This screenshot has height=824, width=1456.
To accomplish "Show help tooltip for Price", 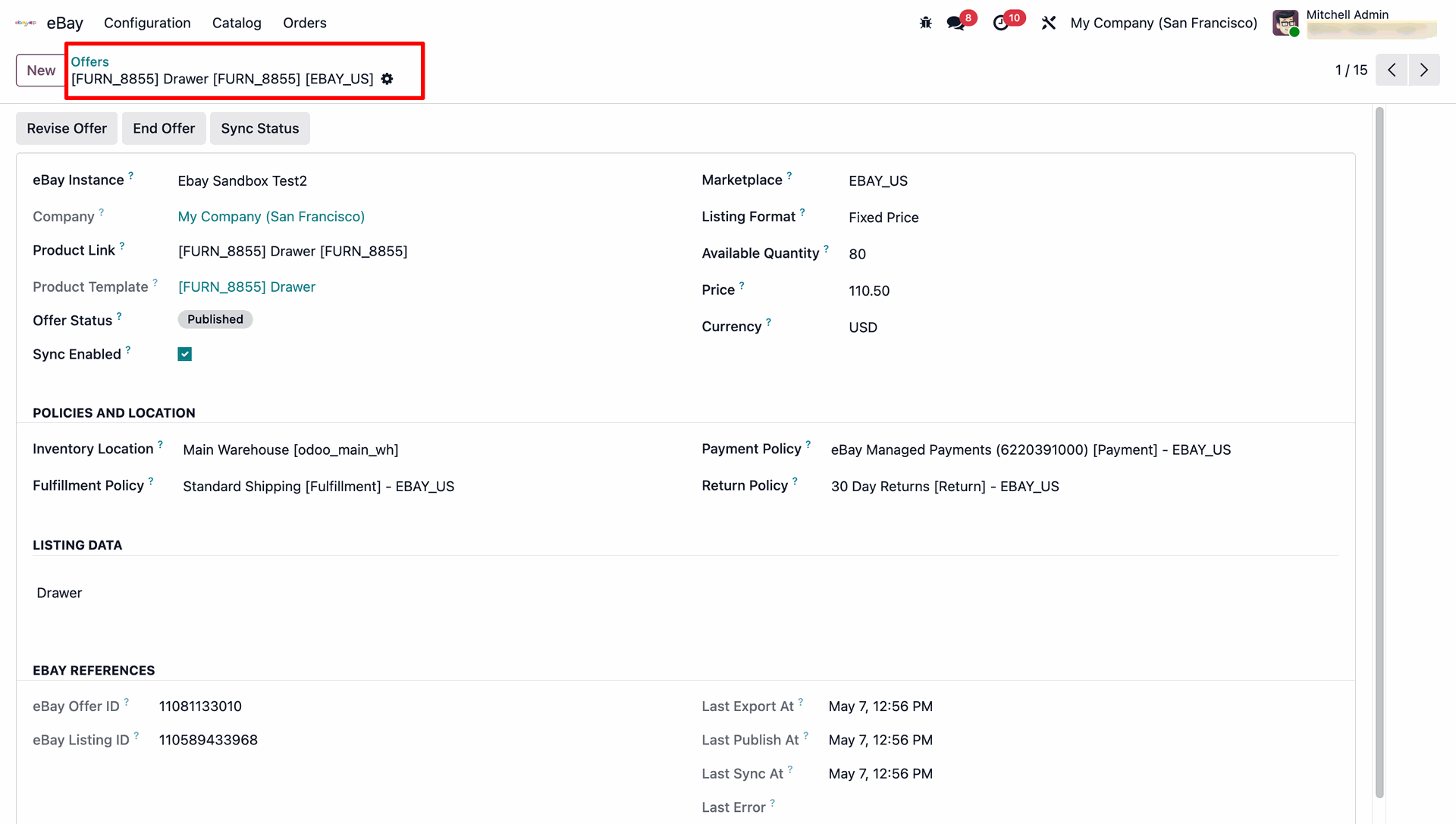I will [742, 285].
